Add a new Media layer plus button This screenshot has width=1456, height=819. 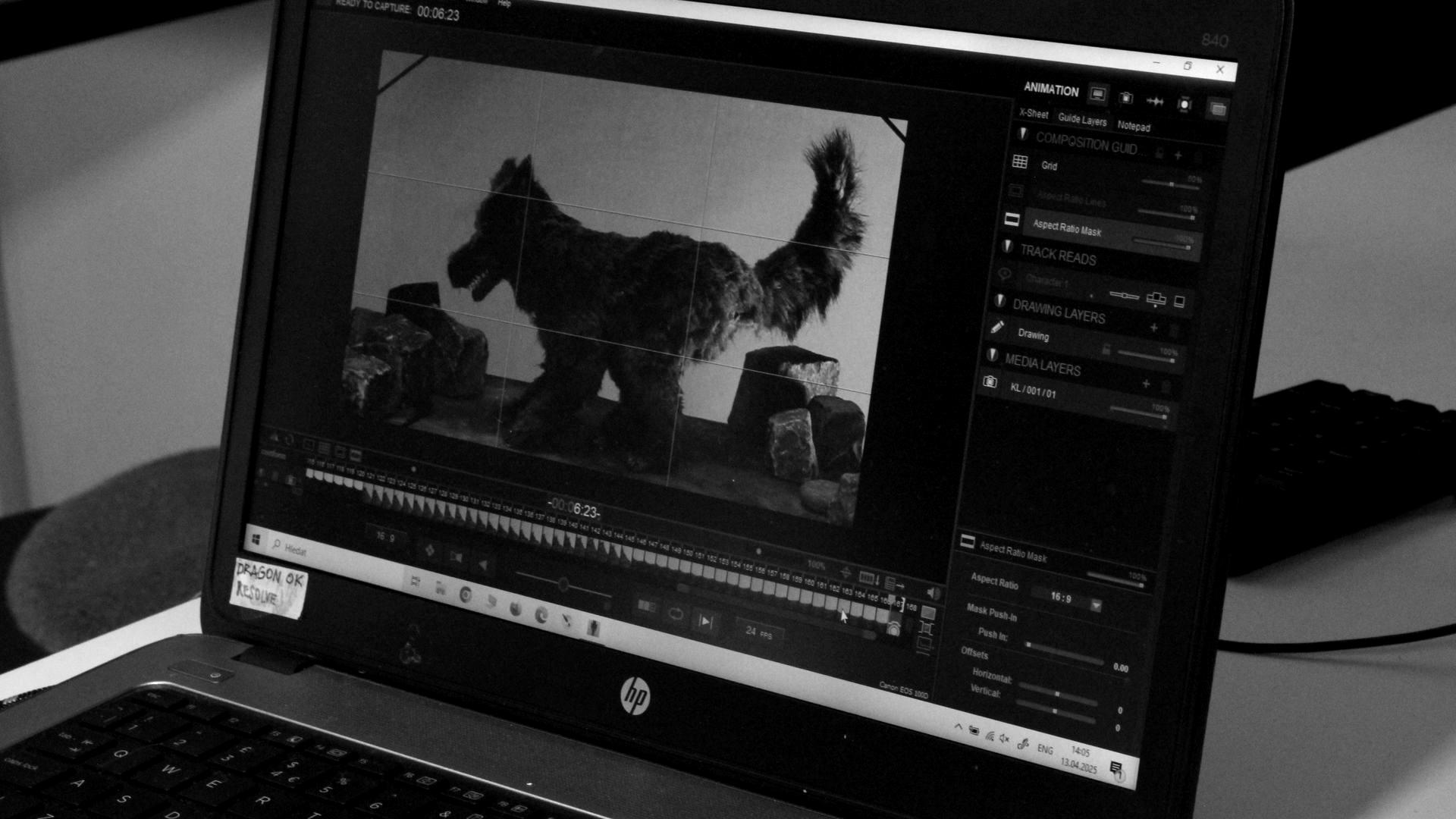1146,385
